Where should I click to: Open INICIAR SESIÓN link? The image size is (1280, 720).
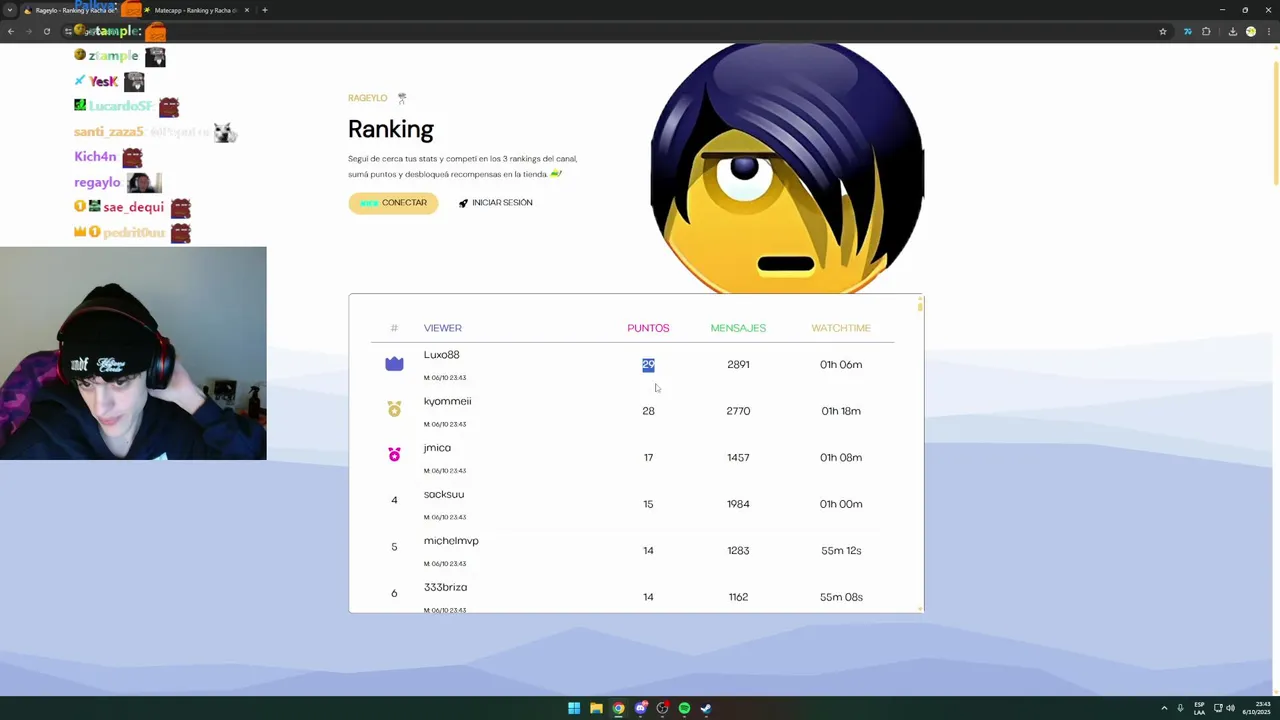(x=502, y=203)
